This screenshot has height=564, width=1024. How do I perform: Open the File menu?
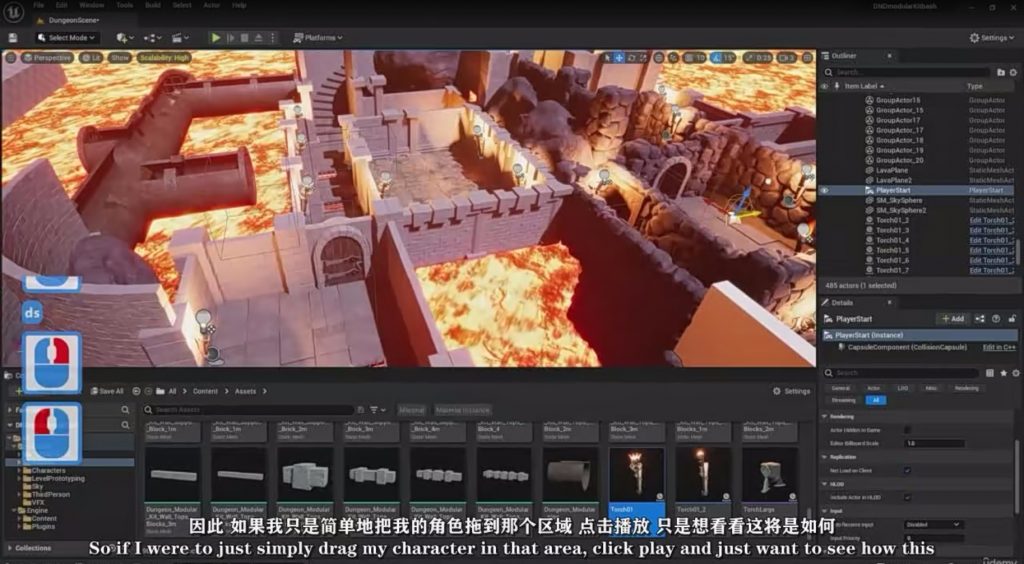pos(39,5)
